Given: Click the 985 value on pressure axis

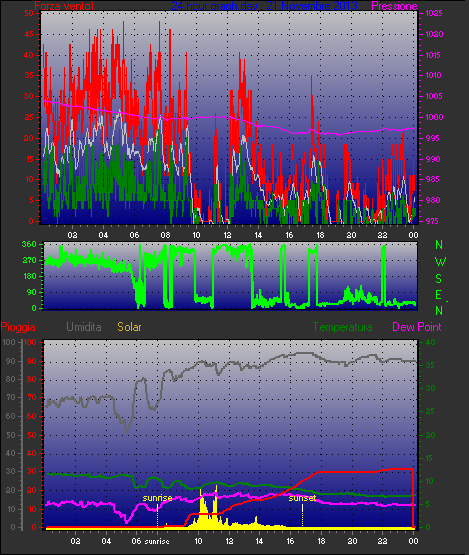Looking at the screenshot, I should click(x=433, y=179).
